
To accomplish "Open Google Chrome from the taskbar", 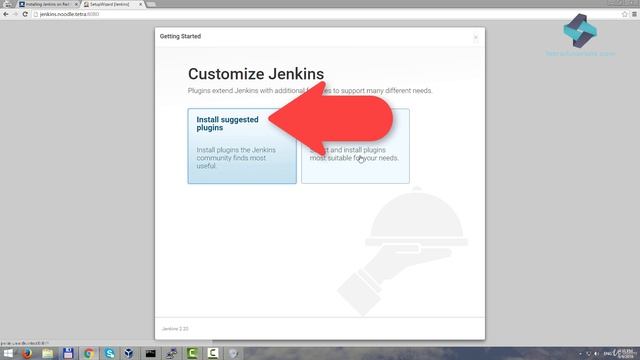I will pyautogui.click(x=89, y=353).
